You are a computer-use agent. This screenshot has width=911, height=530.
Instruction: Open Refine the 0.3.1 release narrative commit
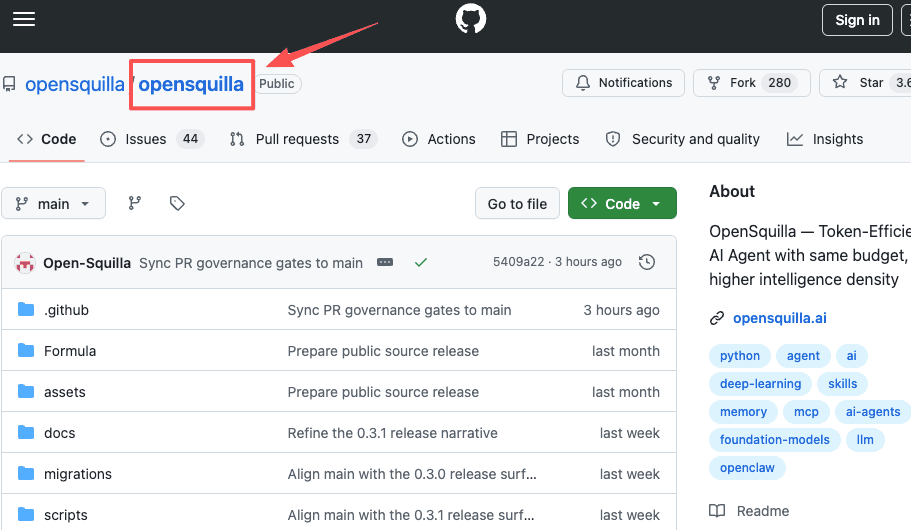pos(392,434)
